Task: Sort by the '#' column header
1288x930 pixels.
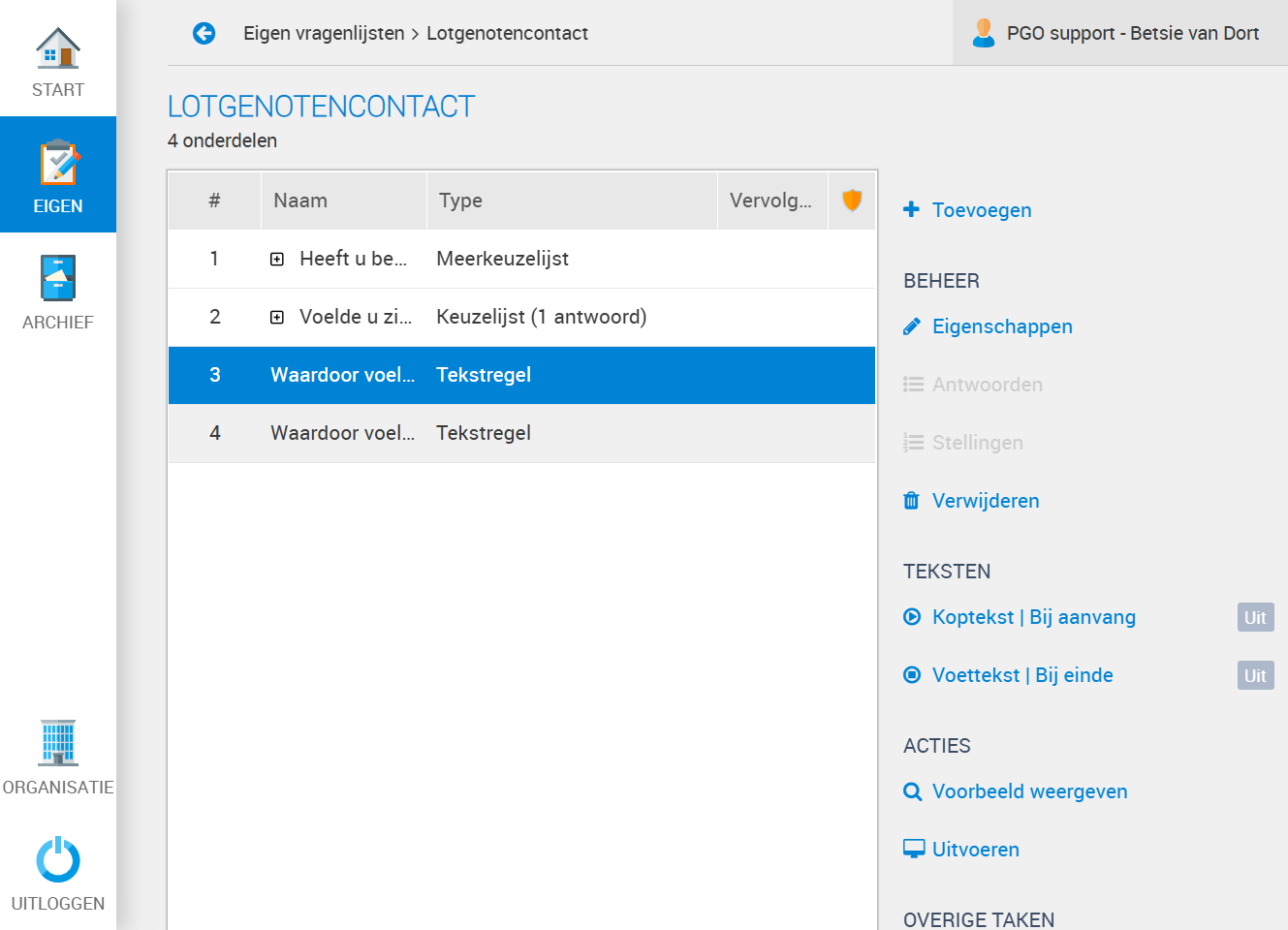Action: [x=214, y=201]
